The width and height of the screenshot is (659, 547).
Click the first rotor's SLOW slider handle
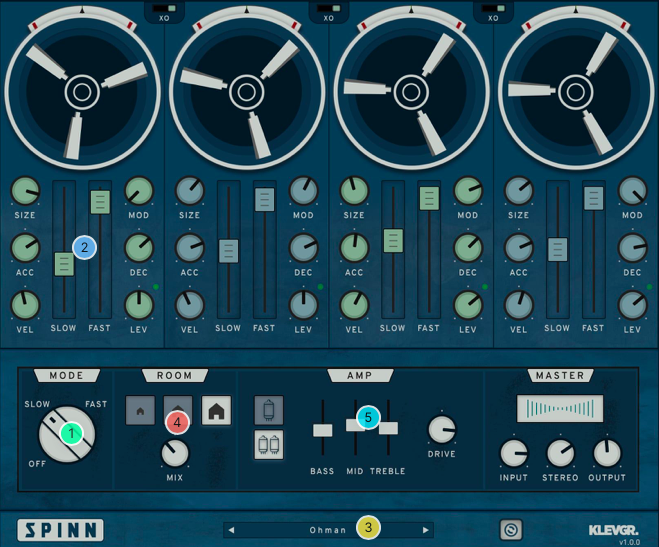[64, 264]
